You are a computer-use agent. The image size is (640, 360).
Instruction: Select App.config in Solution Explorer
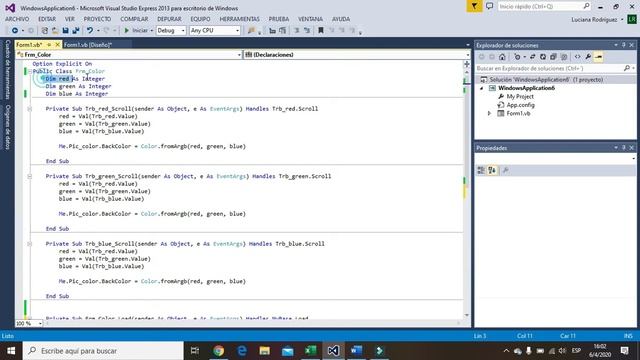520,105
